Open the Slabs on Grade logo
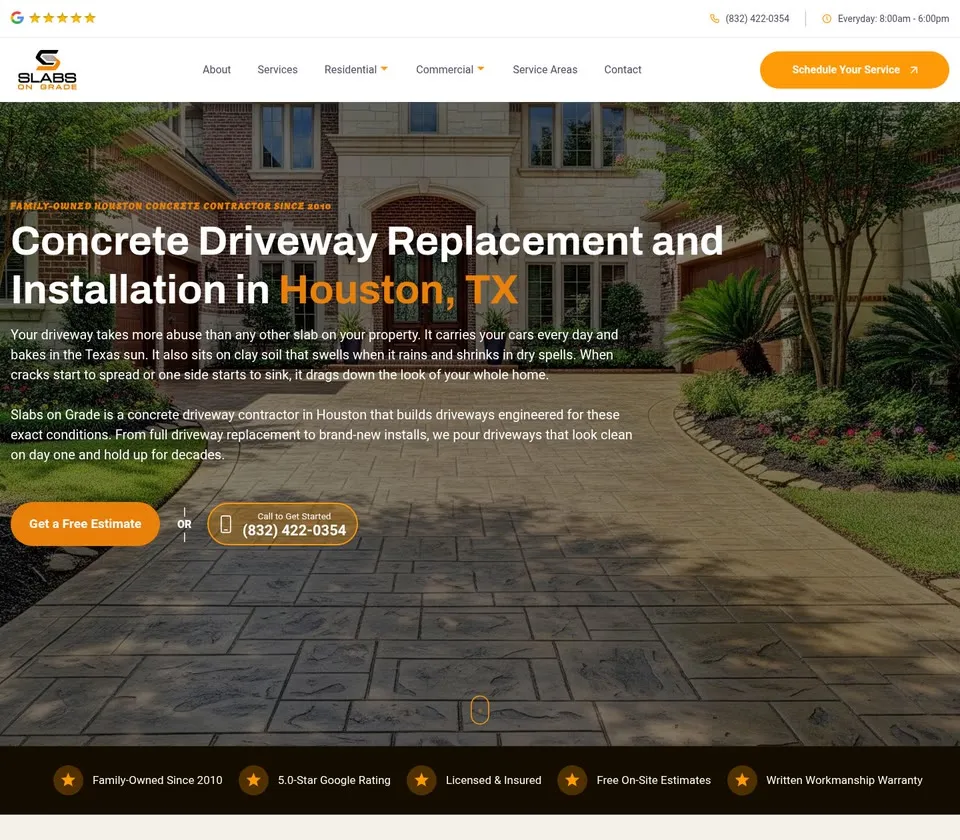 47,70
